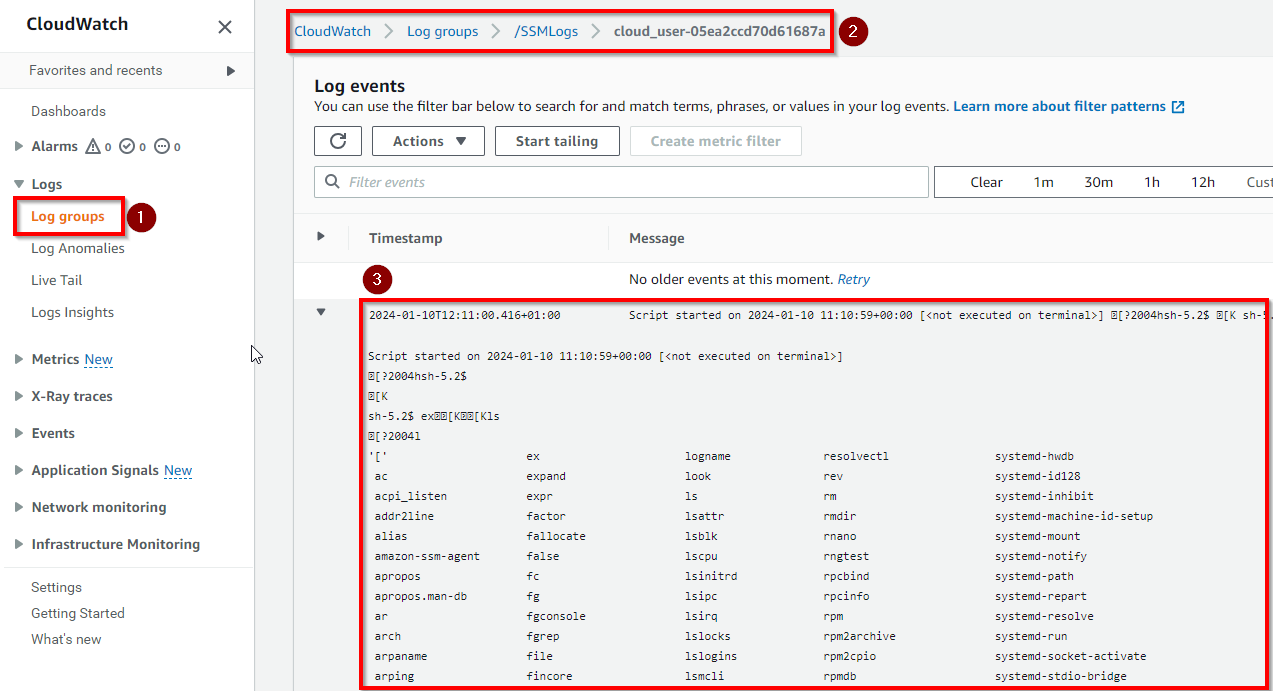The image size is (1273, 691).
Task: Open Logs Insights in sidebar
Action: tap(73, 312)
